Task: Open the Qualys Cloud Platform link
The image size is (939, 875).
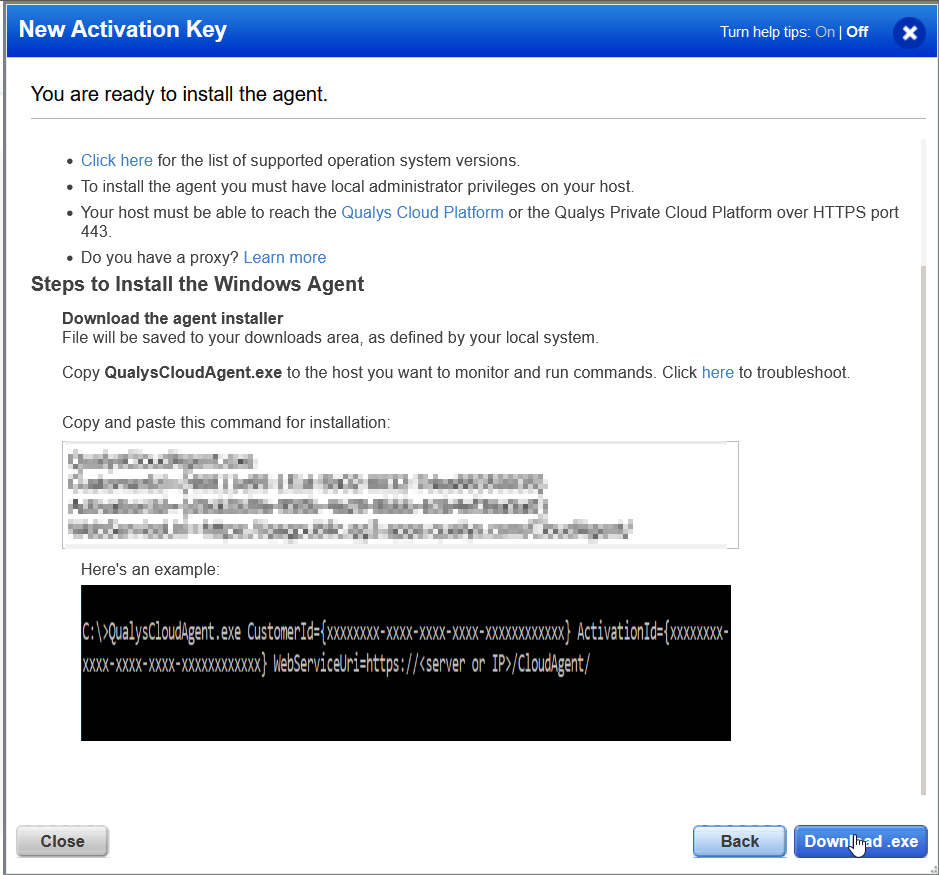Action: click(422, 212)
